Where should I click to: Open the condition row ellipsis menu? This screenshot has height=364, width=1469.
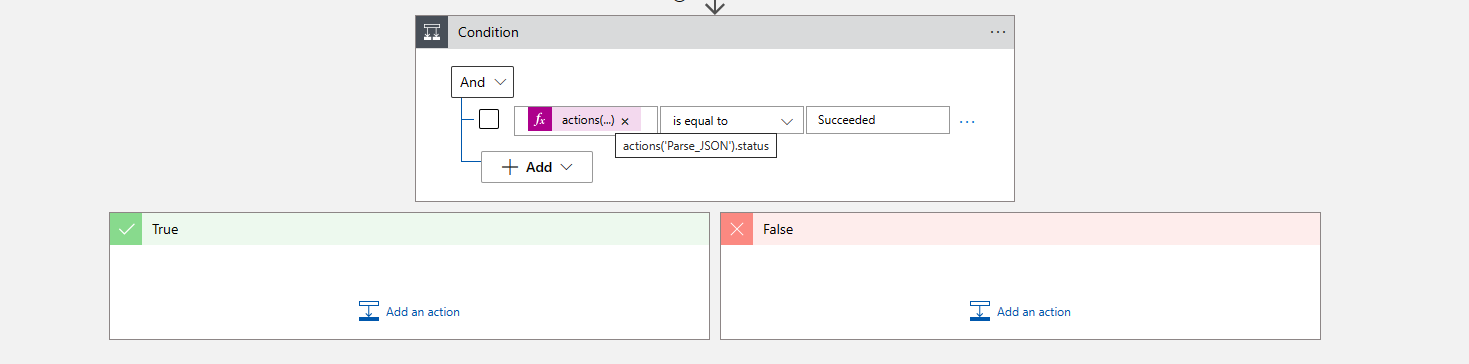click(967, 121)
